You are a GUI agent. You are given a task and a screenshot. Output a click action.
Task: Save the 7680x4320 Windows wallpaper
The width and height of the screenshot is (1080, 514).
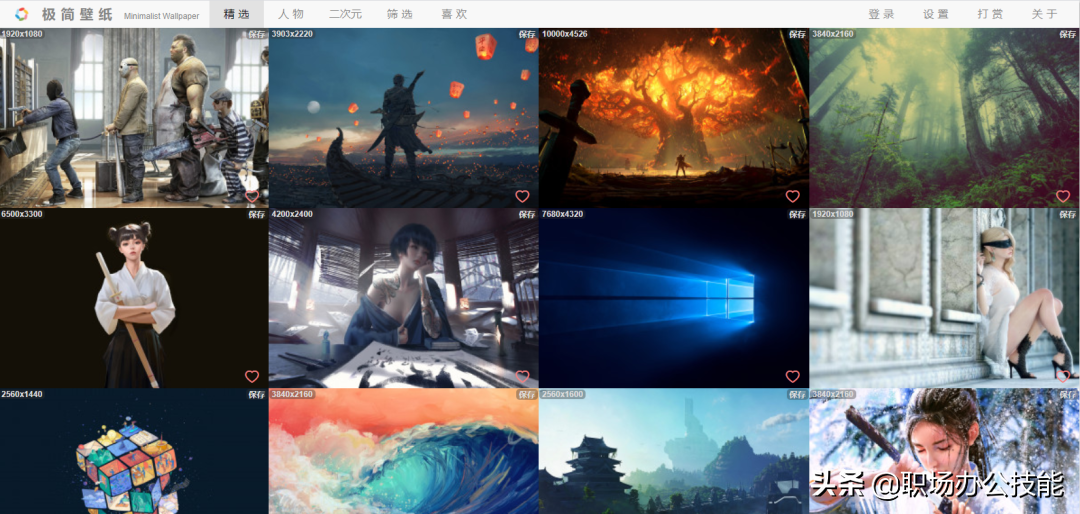797,214
